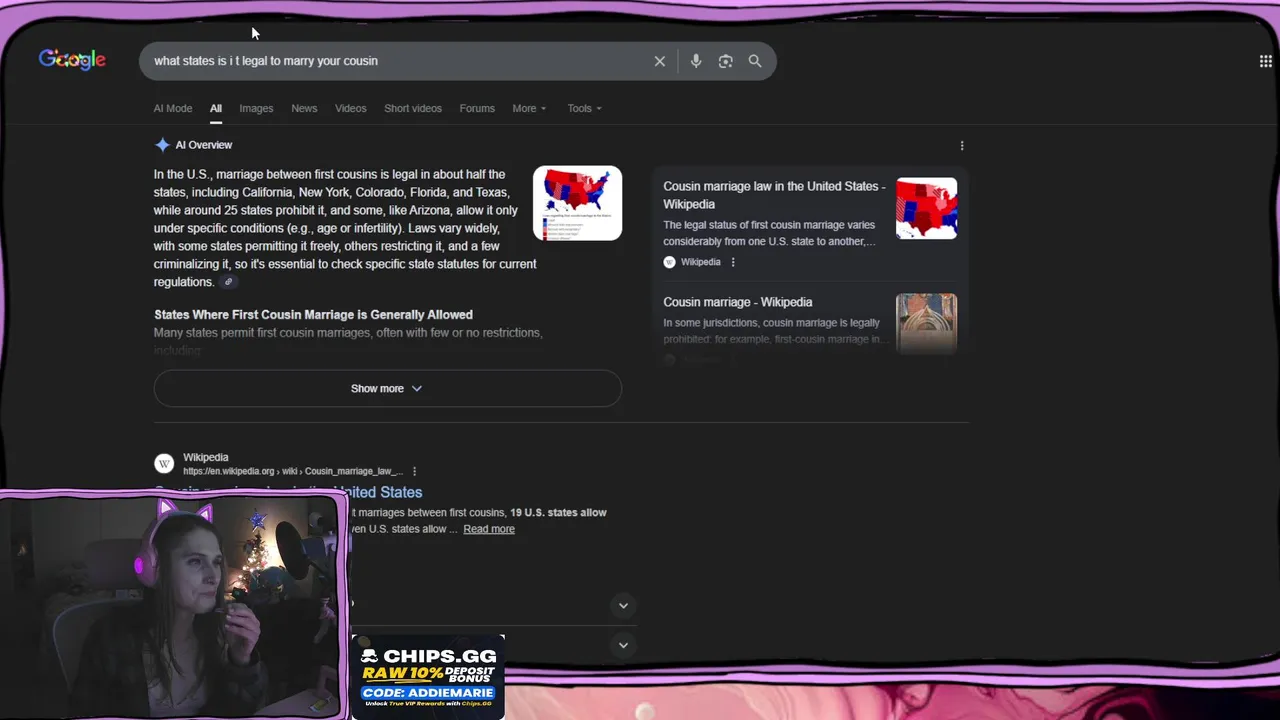Viewport: 1280px width, 720px height.
Task: Expand the first collapsed question chevron
Action: pos(623,605)
